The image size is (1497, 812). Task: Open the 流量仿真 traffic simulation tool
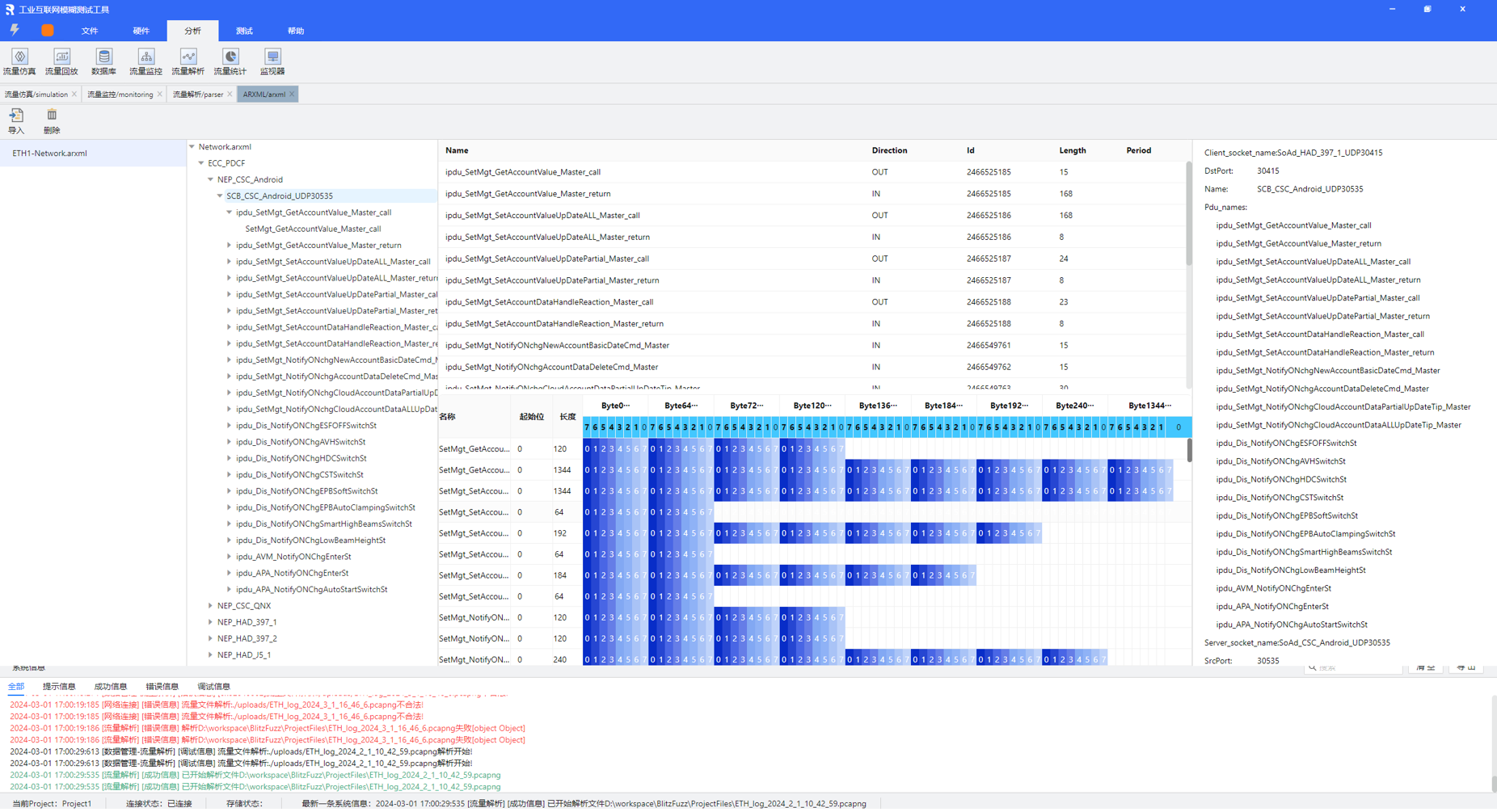19,61
